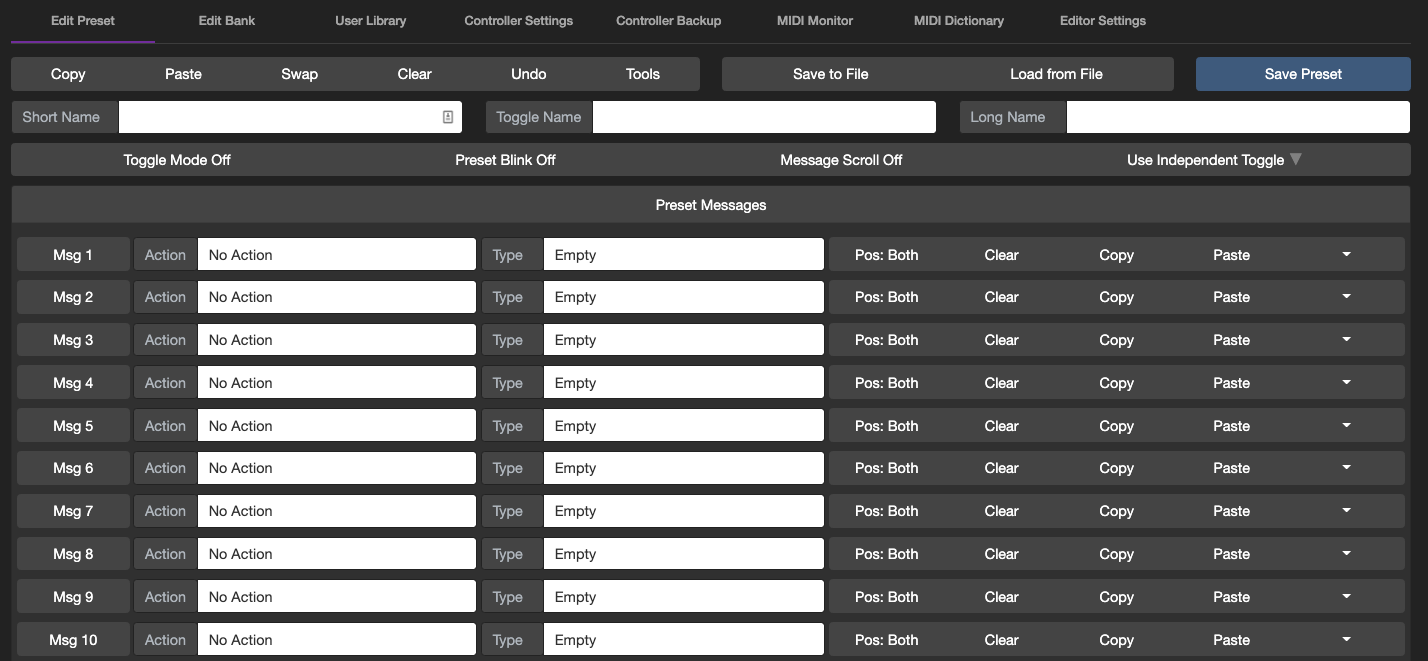Expand the Msg 10 row arrow

pos(1346,640)
